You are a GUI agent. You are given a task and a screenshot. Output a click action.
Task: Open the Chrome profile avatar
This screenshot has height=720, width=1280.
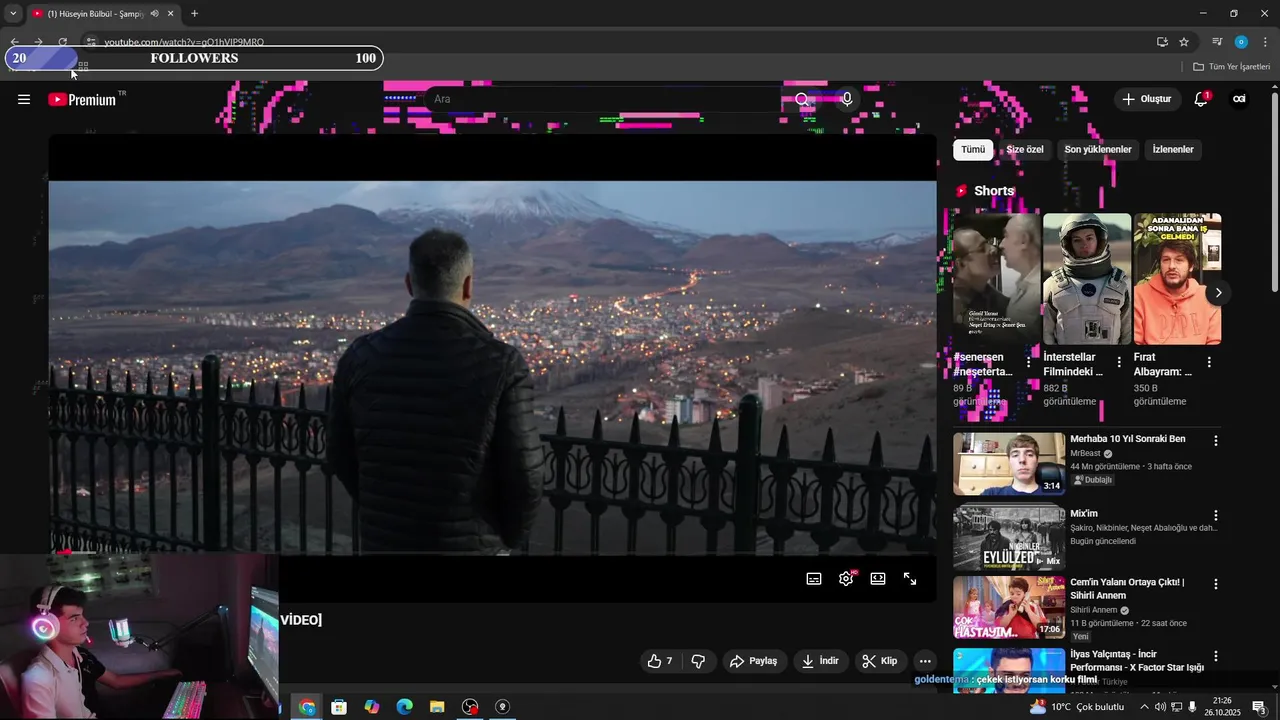[x=1241, y=42]
